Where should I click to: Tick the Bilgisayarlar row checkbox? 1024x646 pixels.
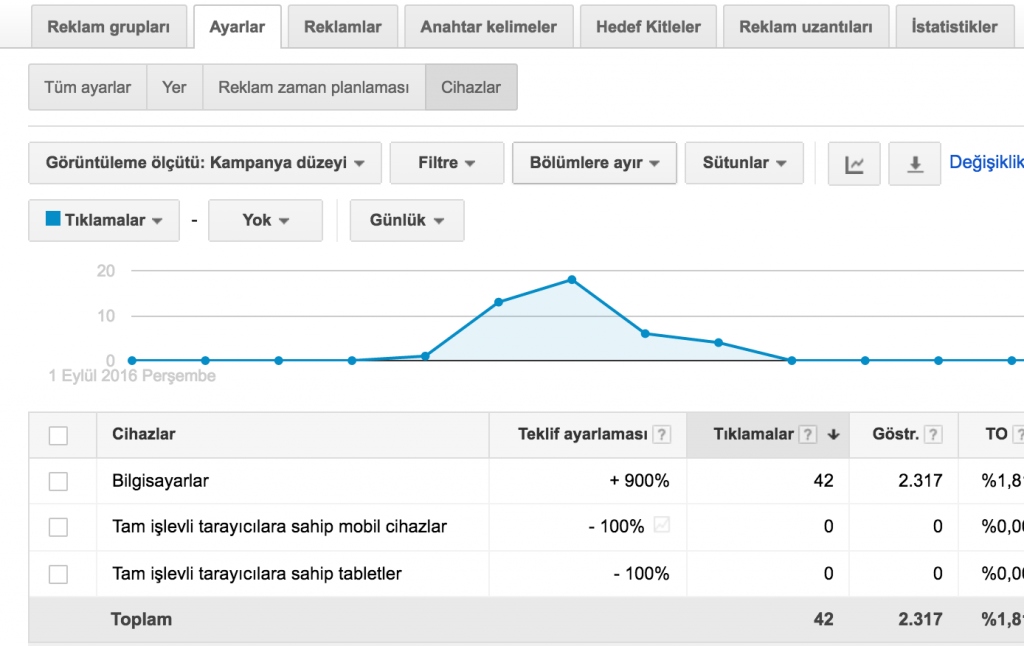tap(59, 481)
